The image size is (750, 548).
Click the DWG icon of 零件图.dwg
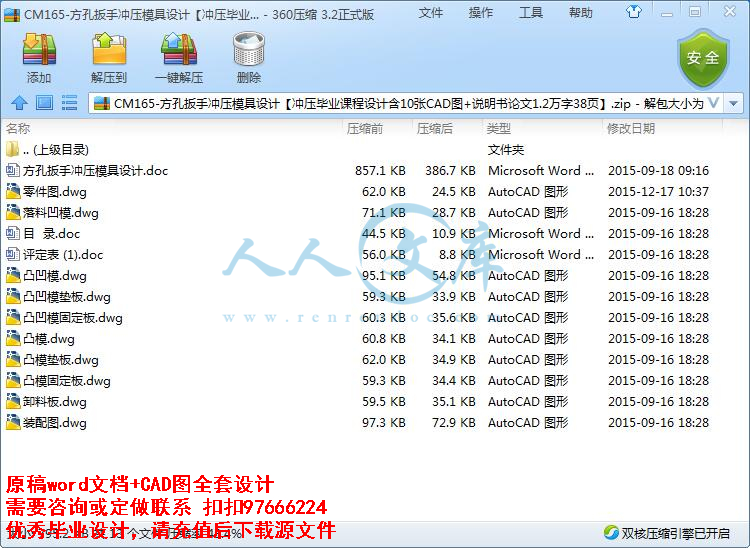coord(13,191)
